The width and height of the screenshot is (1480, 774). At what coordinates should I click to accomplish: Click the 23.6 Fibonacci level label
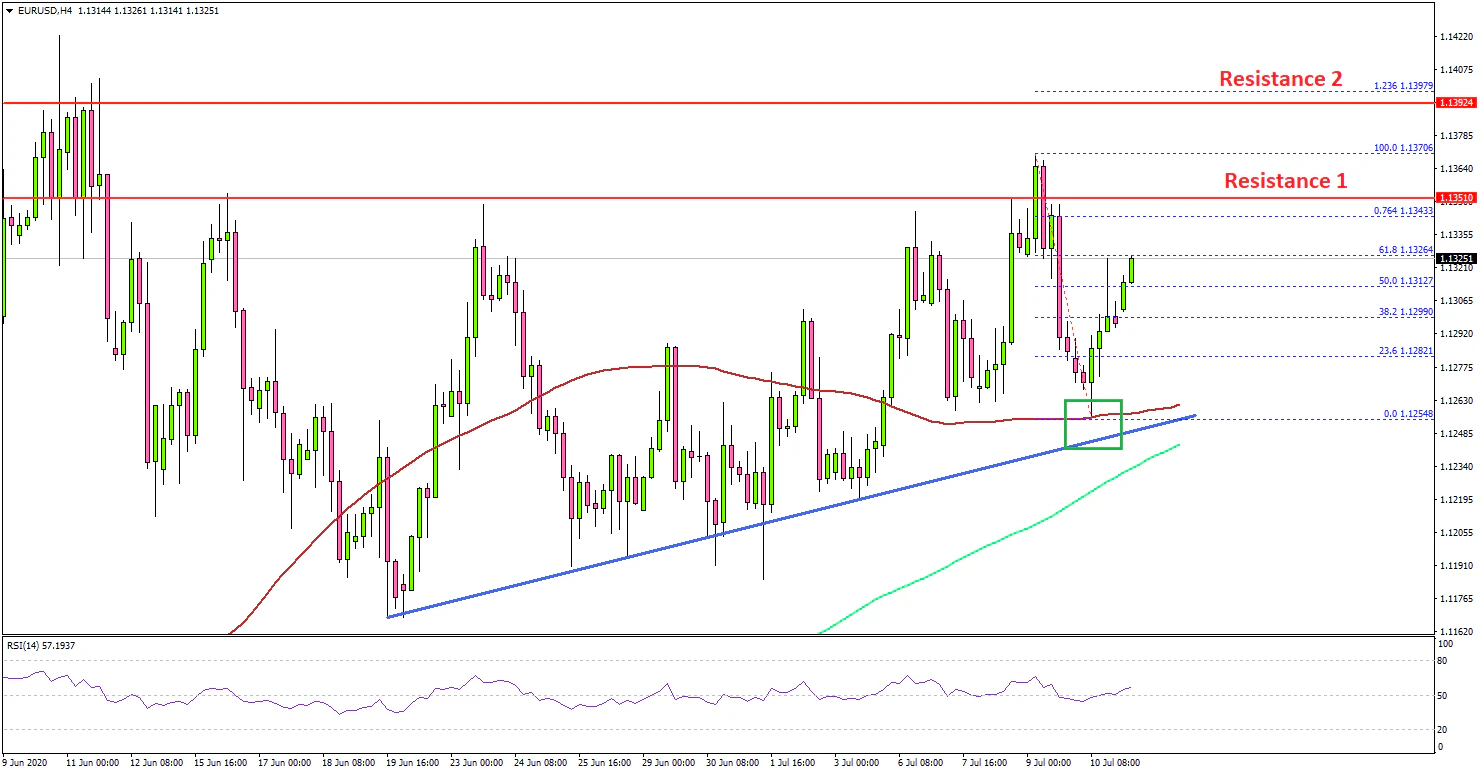point(1406,352)
